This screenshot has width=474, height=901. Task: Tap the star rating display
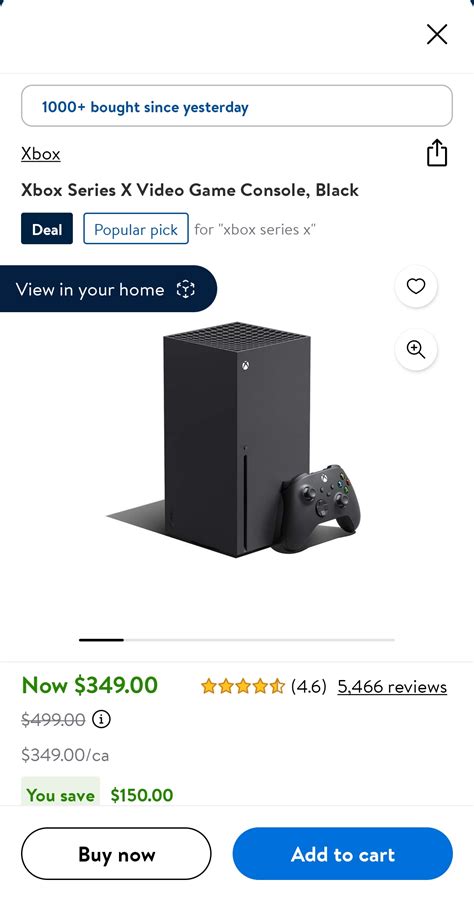coord(242,686)
